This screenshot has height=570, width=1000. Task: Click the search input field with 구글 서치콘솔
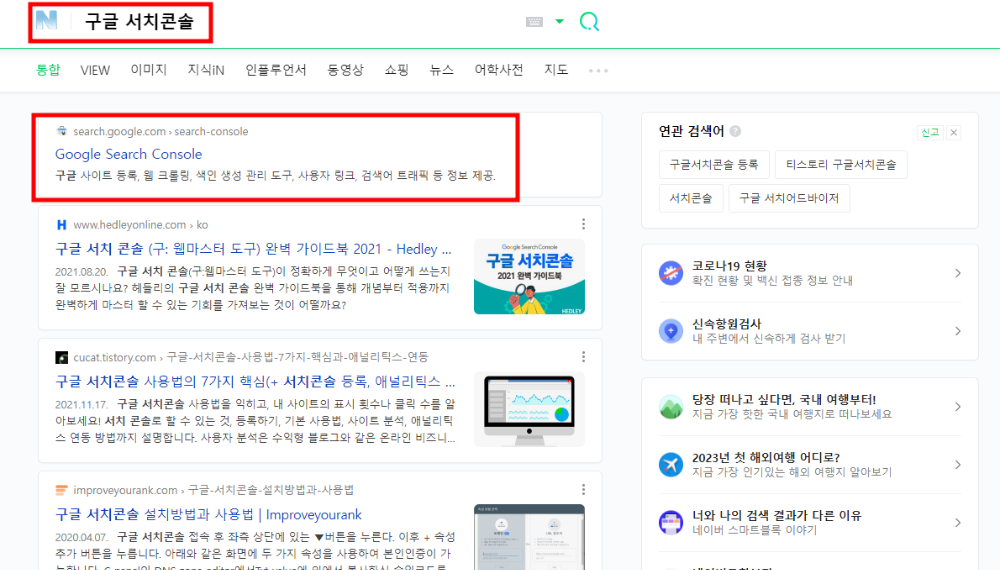pyautogui.click(x=139, y=21)
